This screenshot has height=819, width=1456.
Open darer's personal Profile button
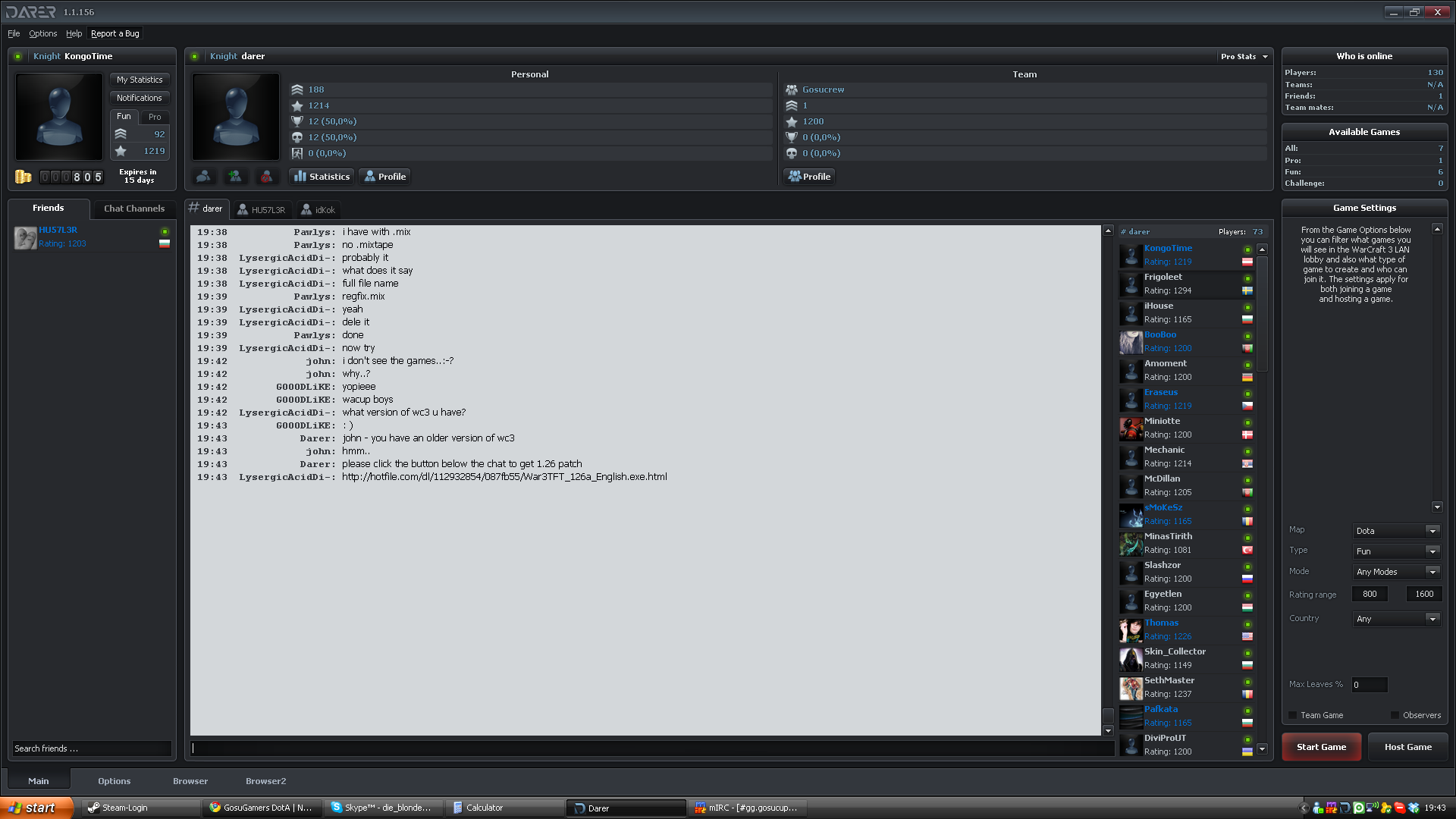click(x=384, y=177)
